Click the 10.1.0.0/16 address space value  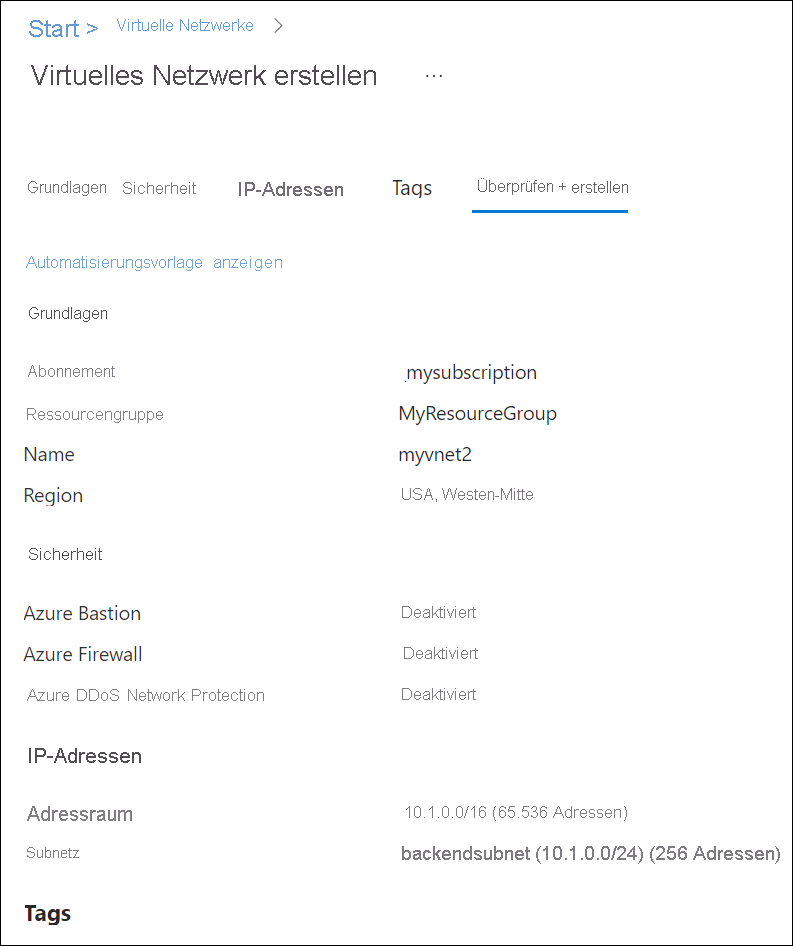click(516, 813)
